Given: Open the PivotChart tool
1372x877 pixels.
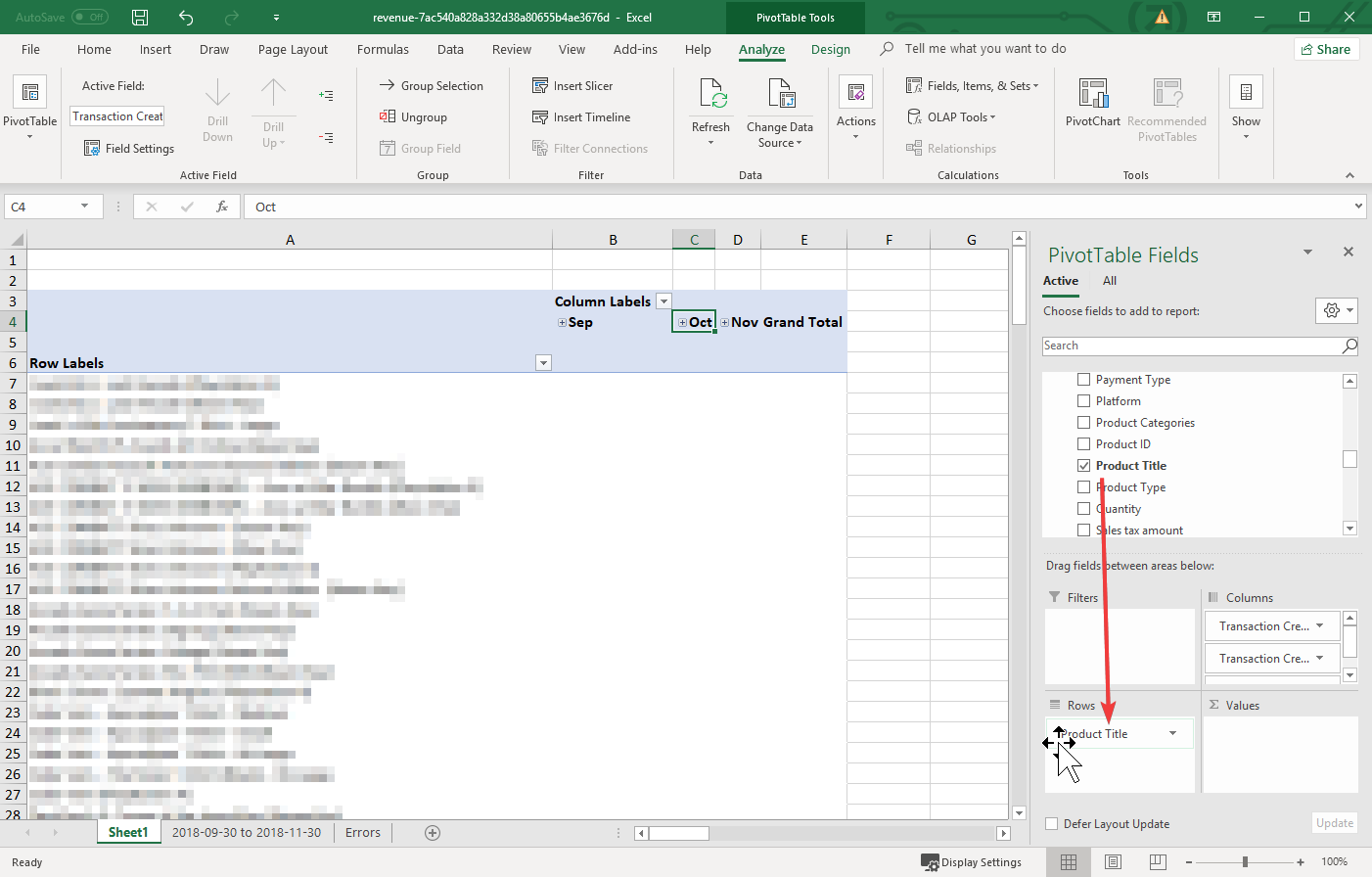Looking at the screenshot, I should coord(1092,96).
